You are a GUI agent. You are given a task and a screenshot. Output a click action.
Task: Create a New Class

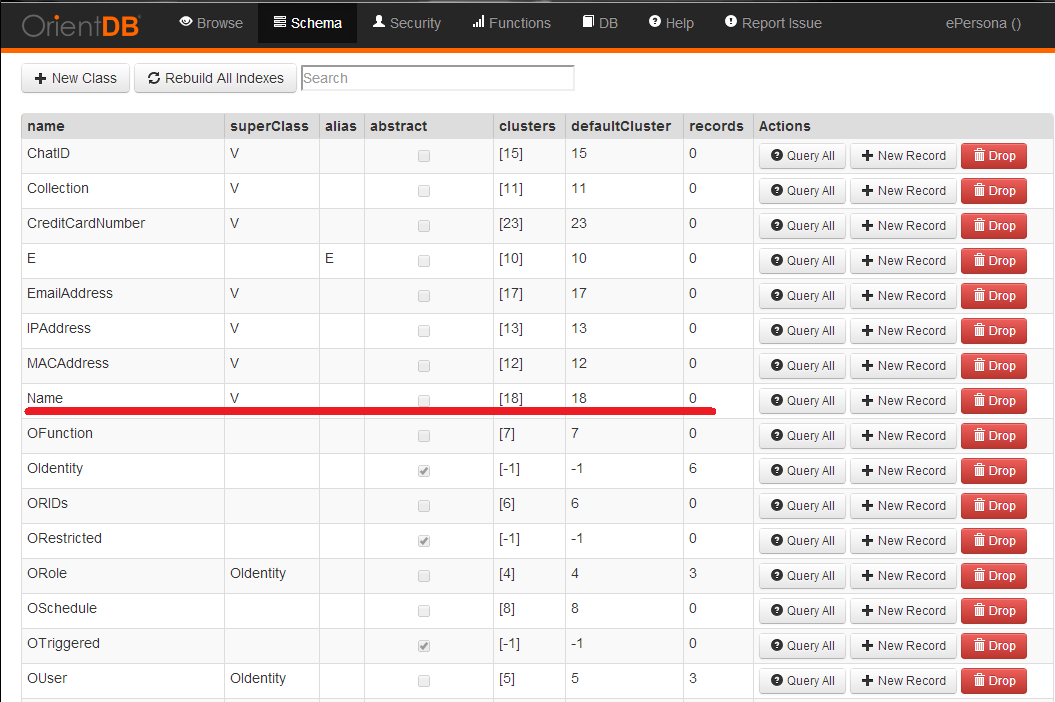pos(75,78)
